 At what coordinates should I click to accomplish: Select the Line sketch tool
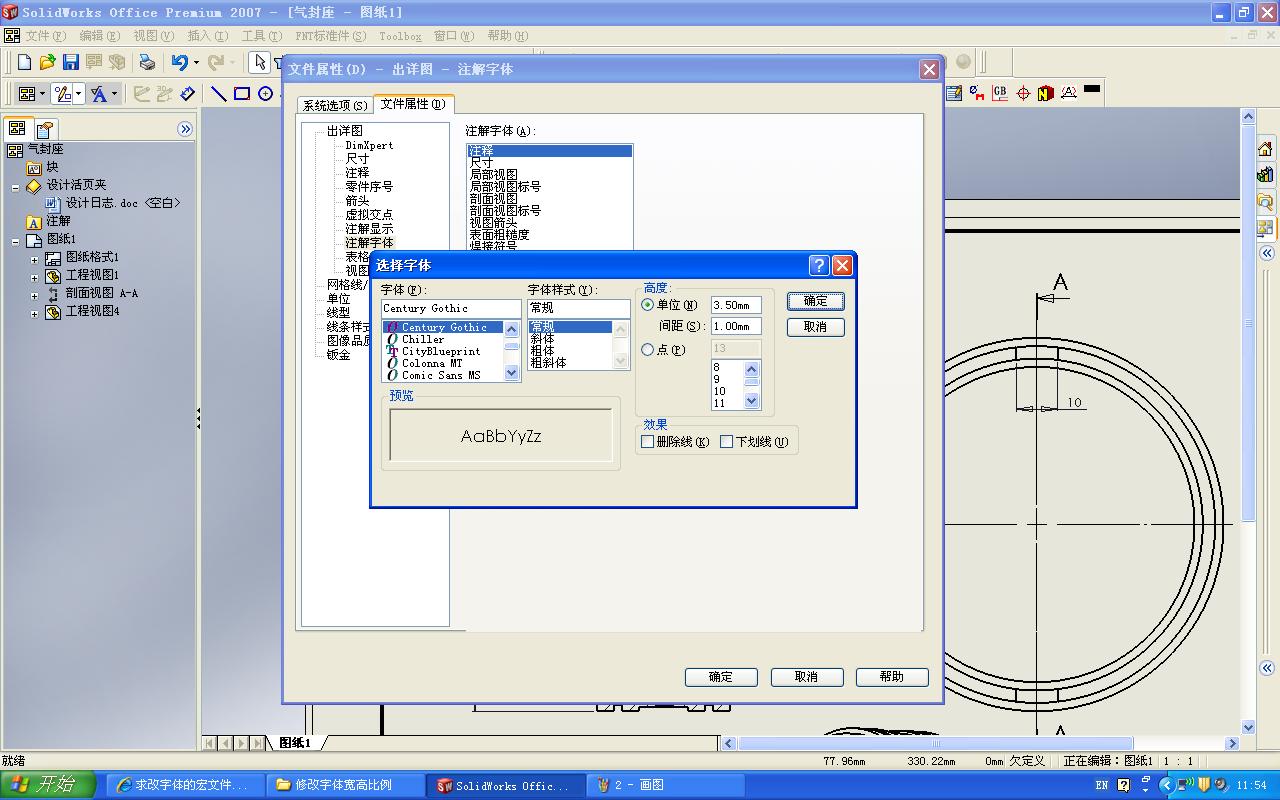click(x=218, y=94)
